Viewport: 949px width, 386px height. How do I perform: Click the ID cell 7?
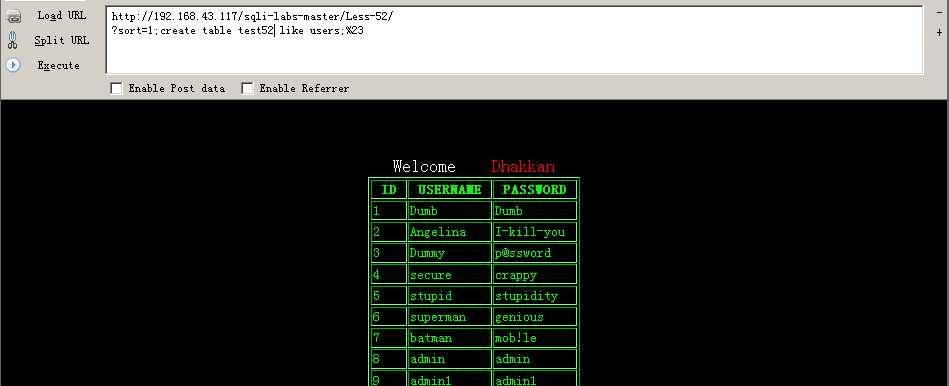[x=389, y=338]
